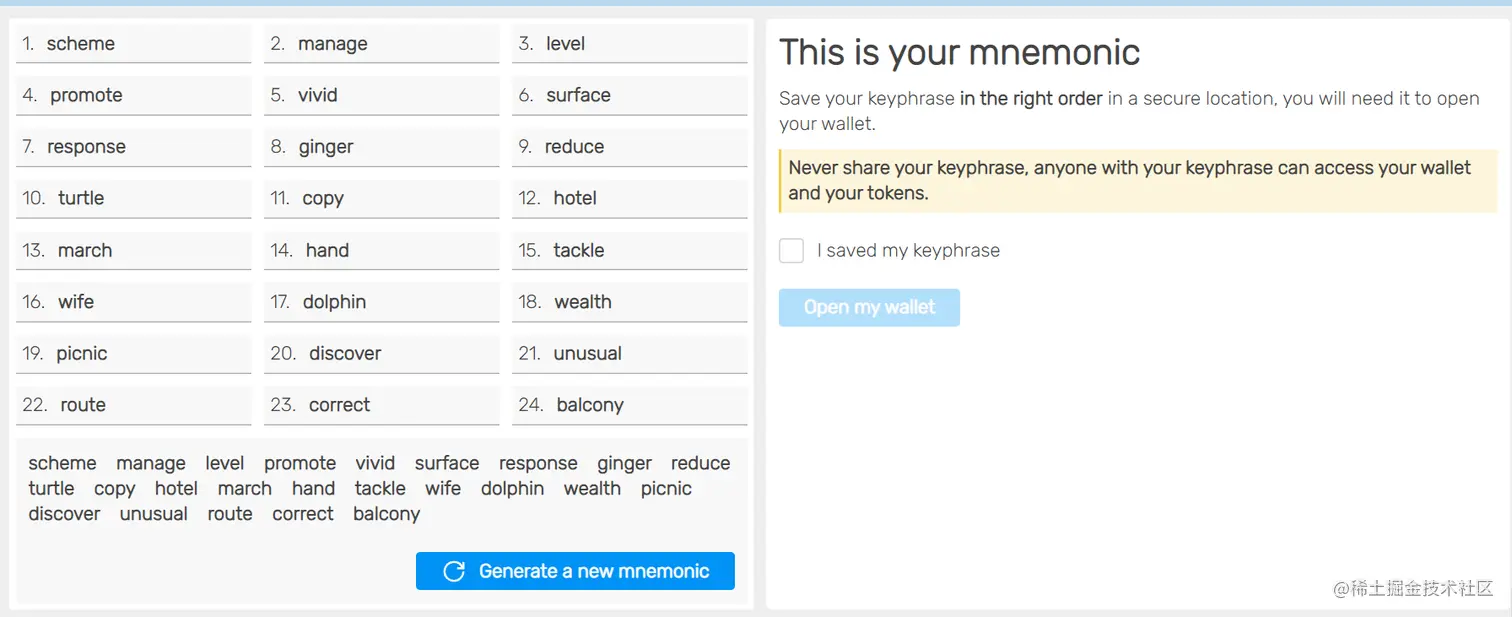Click the 'Generate a new mnemonic' button
Viewport: 1512px width, 617px height.
[x=575, y=571]
